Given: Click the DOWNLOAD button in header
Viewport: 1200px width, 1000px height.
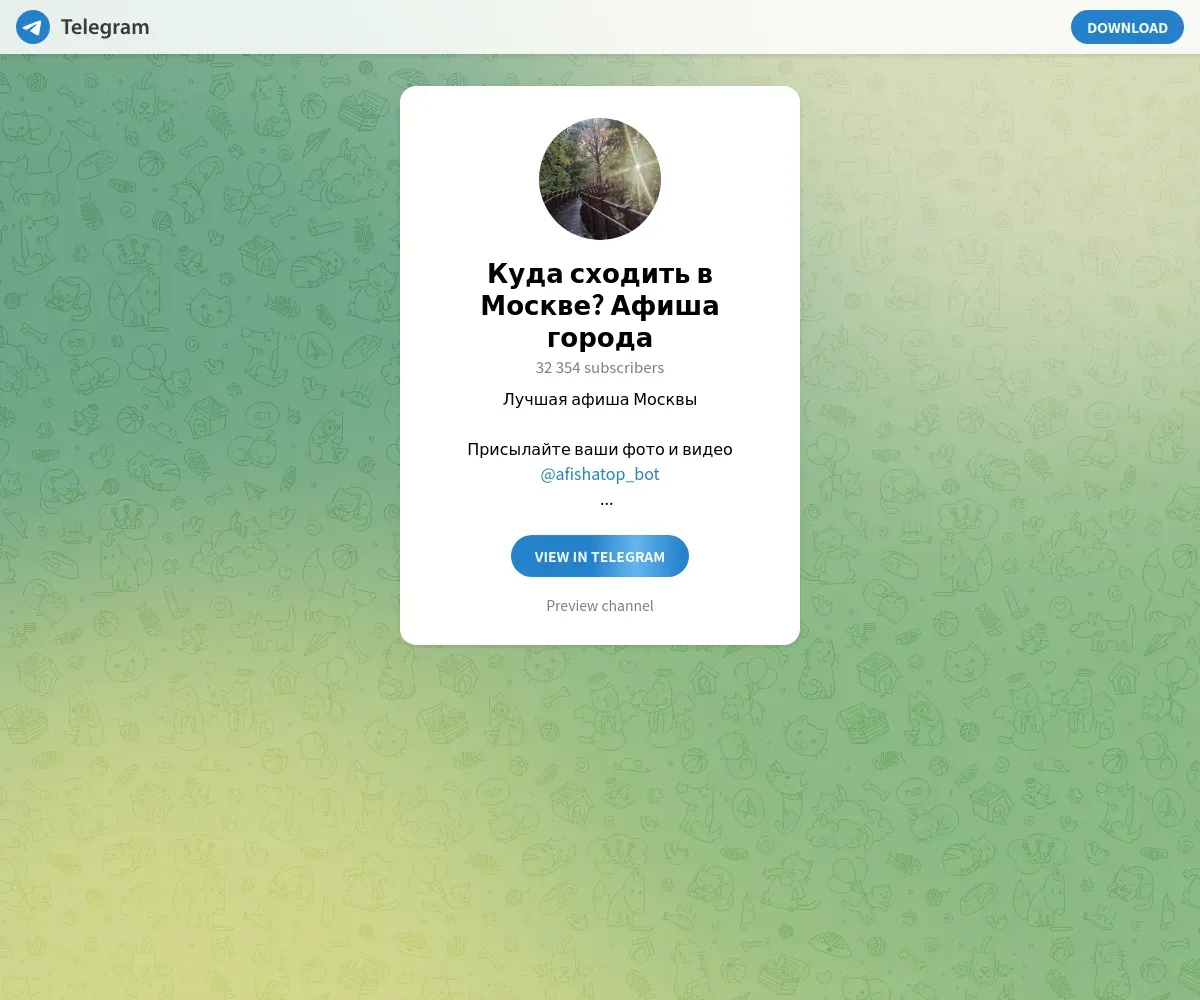Looking at the screenshot, I should click(1127, 27).
